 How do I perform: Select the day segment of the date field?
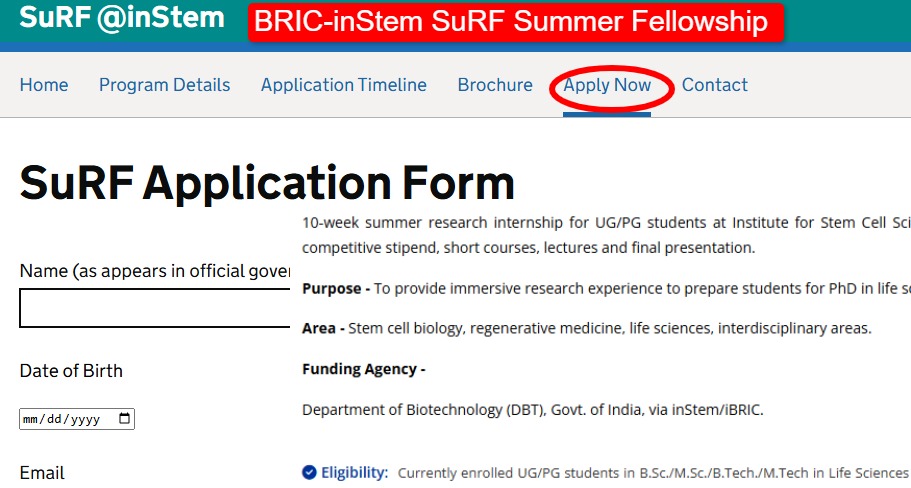[x=55, y=420]
